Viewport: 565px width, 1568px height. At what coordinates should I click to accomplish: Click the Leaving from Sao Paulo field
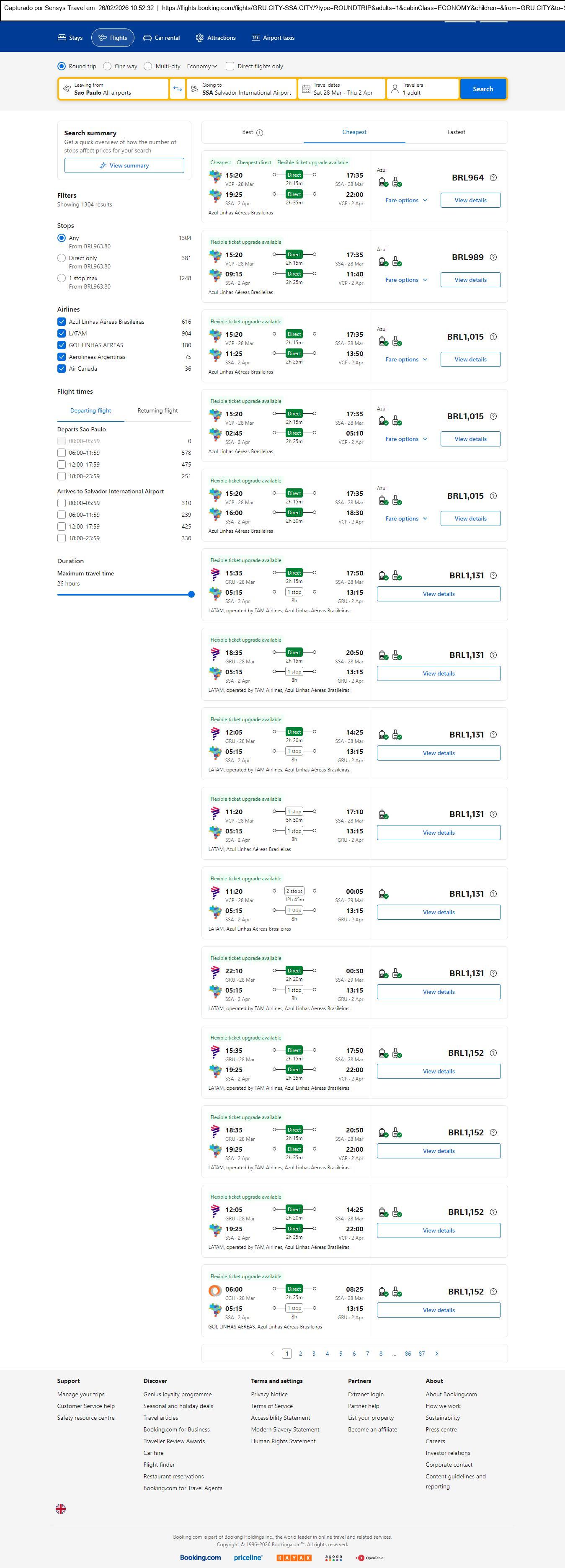pyautogui.click(x=114, y=89)
